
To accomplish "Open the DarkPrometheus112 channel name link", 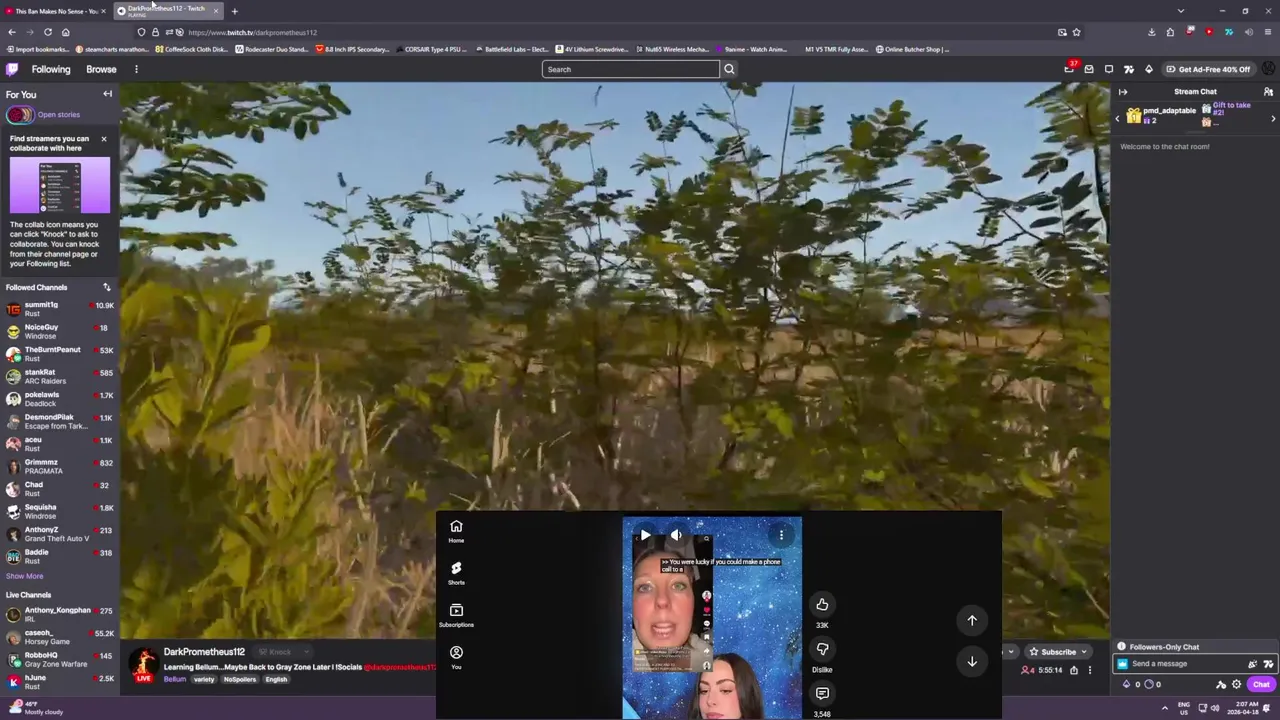I will [204, 652].
